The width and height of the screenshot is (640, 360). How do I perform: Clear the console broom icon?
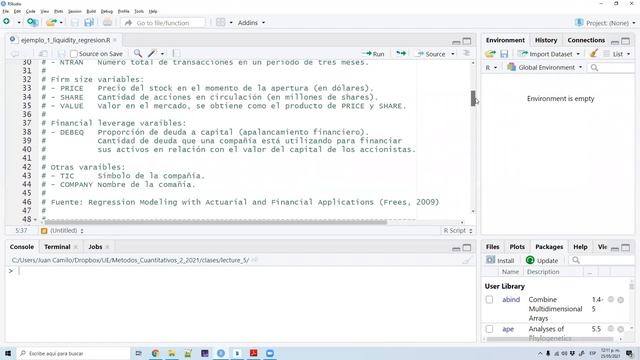467,260
